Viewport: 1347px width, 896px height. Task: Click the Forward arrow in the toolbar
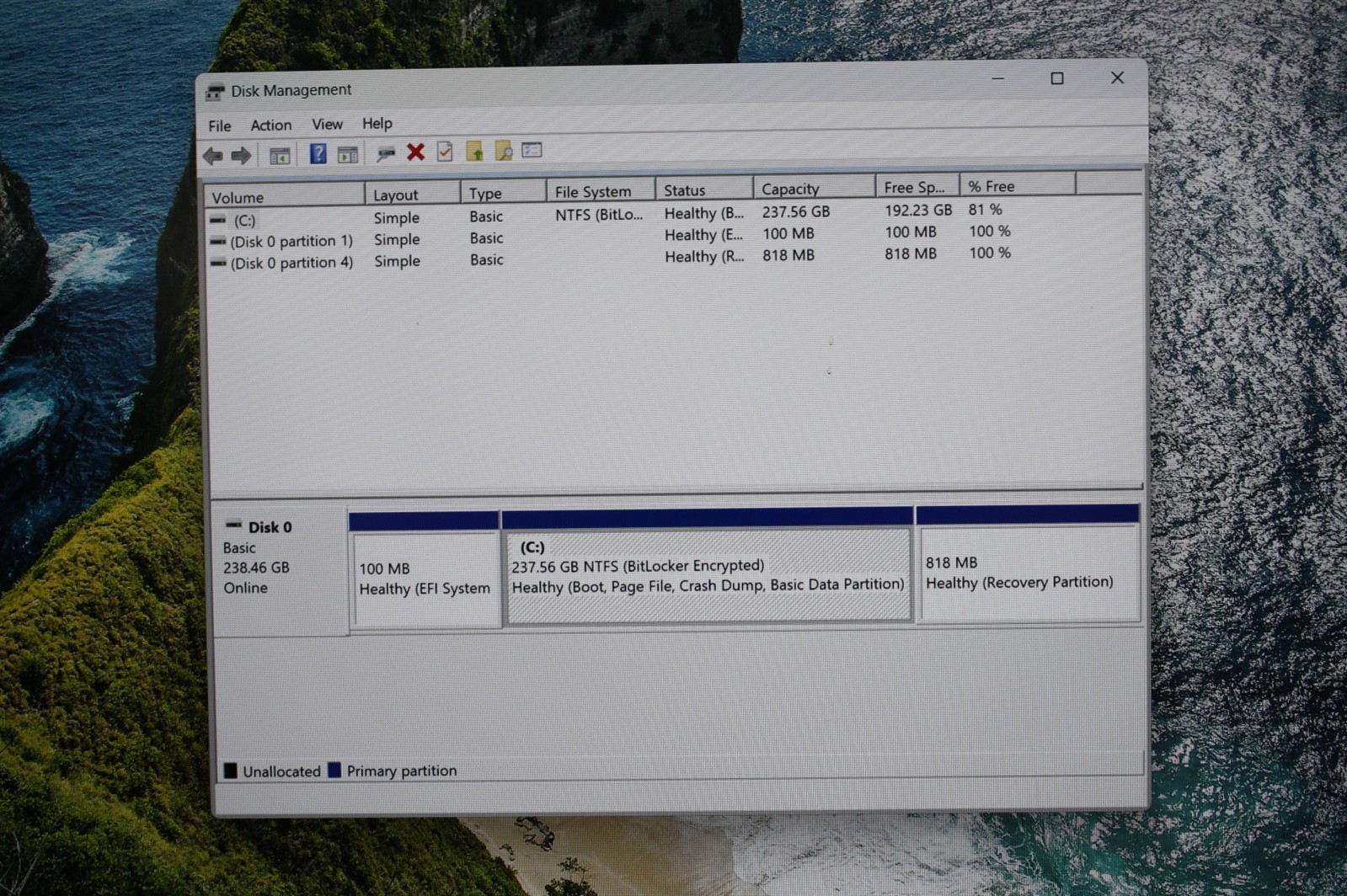(242, 155)
